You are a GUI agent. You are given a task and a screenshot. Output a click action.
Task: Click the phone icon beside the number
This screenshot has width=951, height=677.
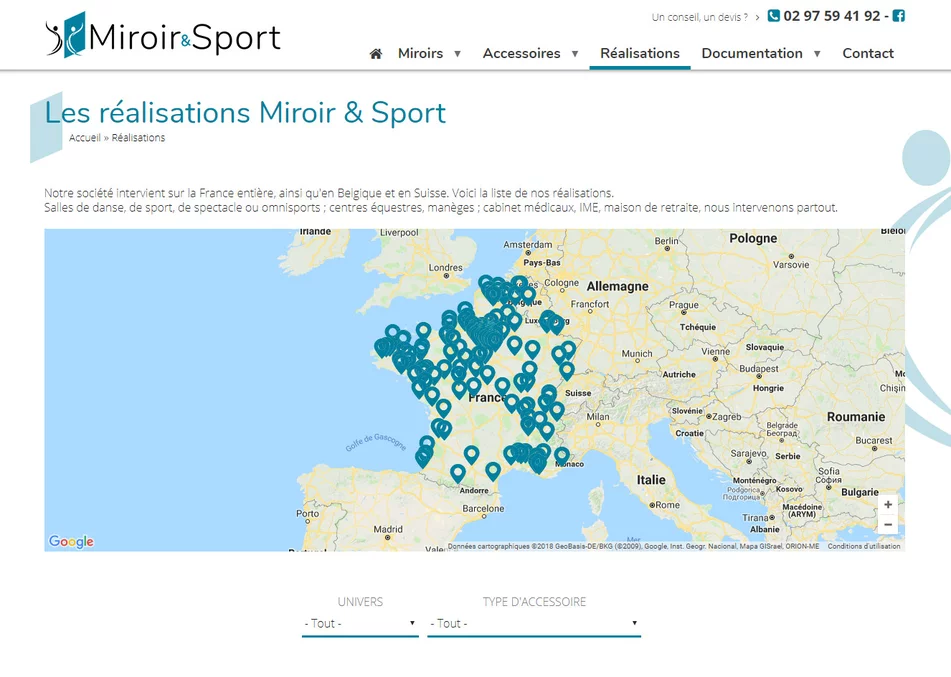(x=773, y=16)
